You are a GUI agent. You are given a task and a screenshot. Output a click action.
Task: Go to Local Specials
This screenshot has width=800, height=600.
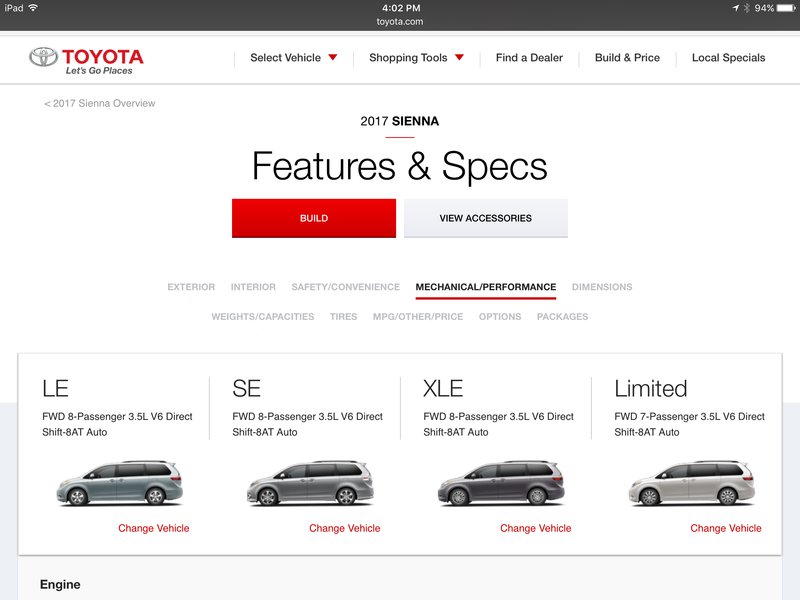728,58
